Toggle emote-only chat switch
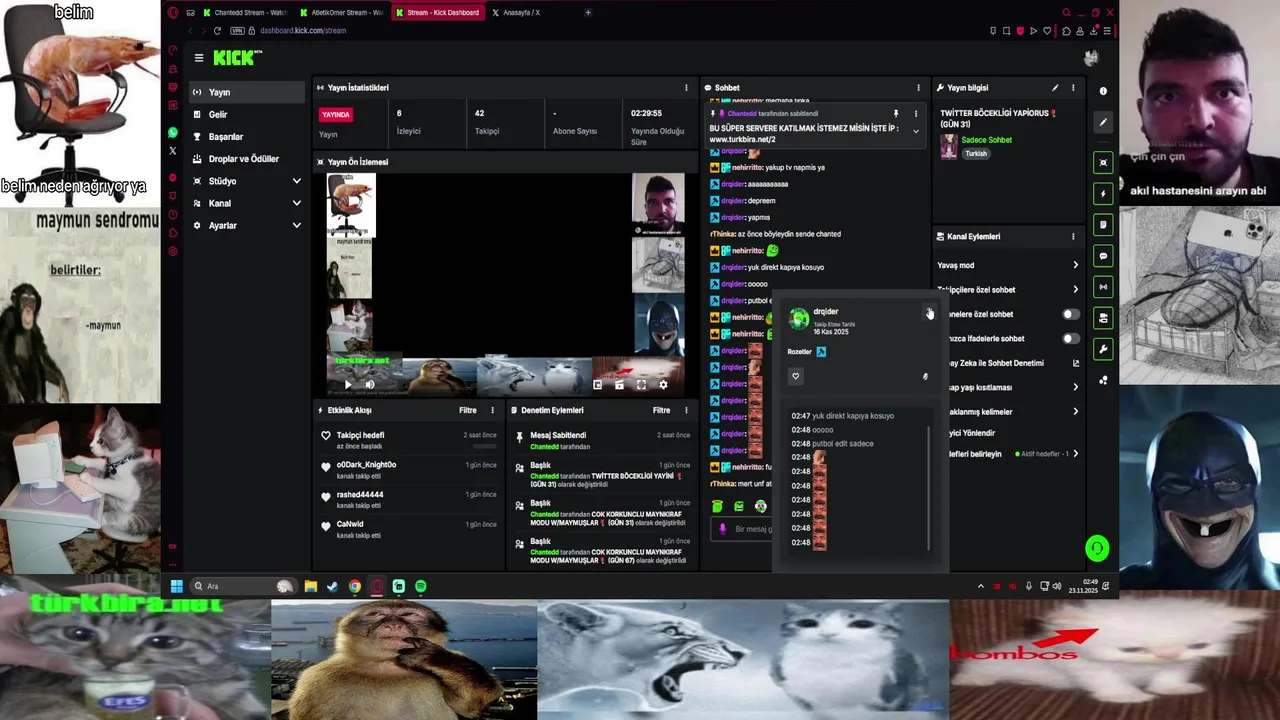Screen dimensions: 1280x720 click(x=1070, y=338)
